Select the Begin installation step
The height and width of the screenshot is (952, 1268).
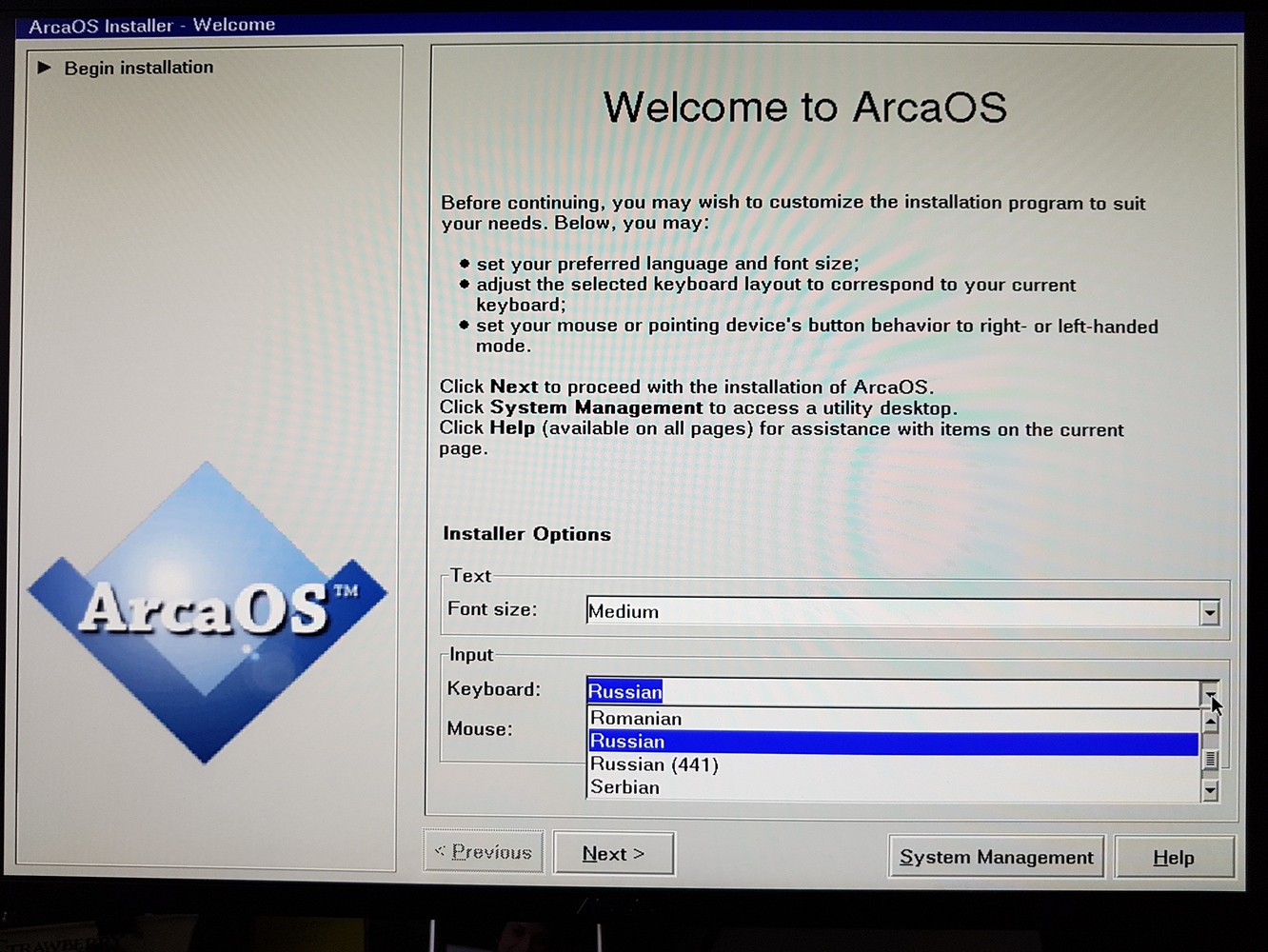pyautogui.click(x=139, y=68)
